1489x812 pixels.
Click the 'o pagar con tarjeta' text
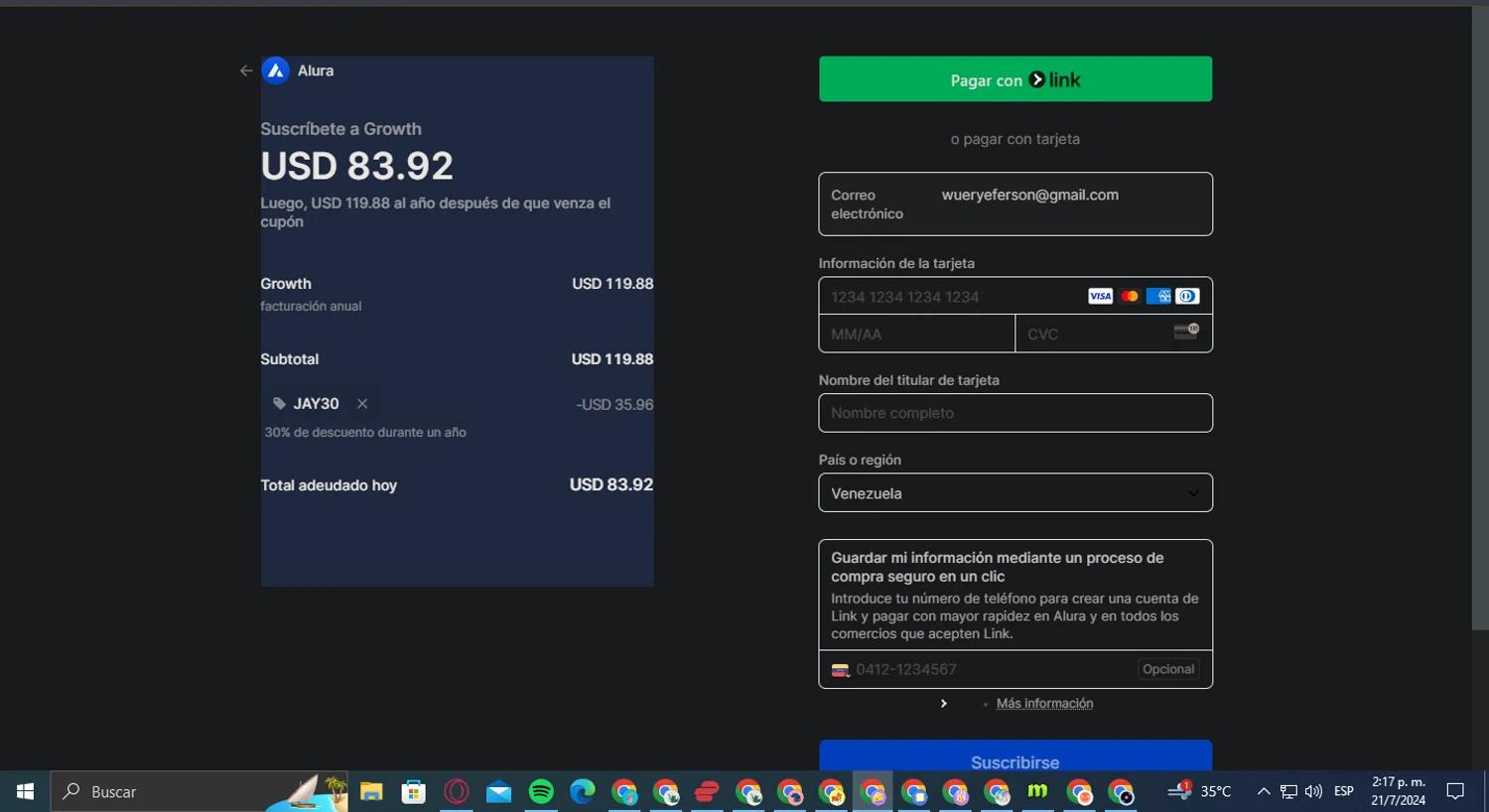point(1015,139)
